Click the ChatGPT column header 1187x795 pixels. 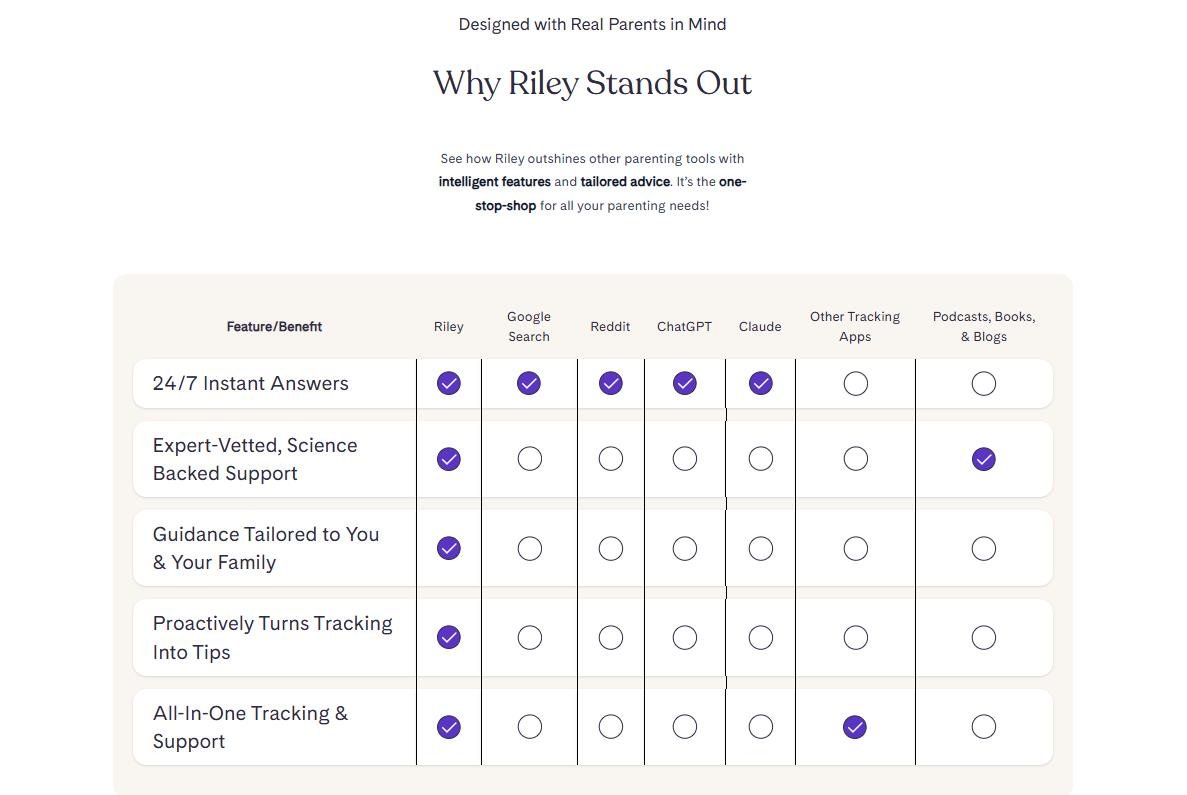click(684, 327)
